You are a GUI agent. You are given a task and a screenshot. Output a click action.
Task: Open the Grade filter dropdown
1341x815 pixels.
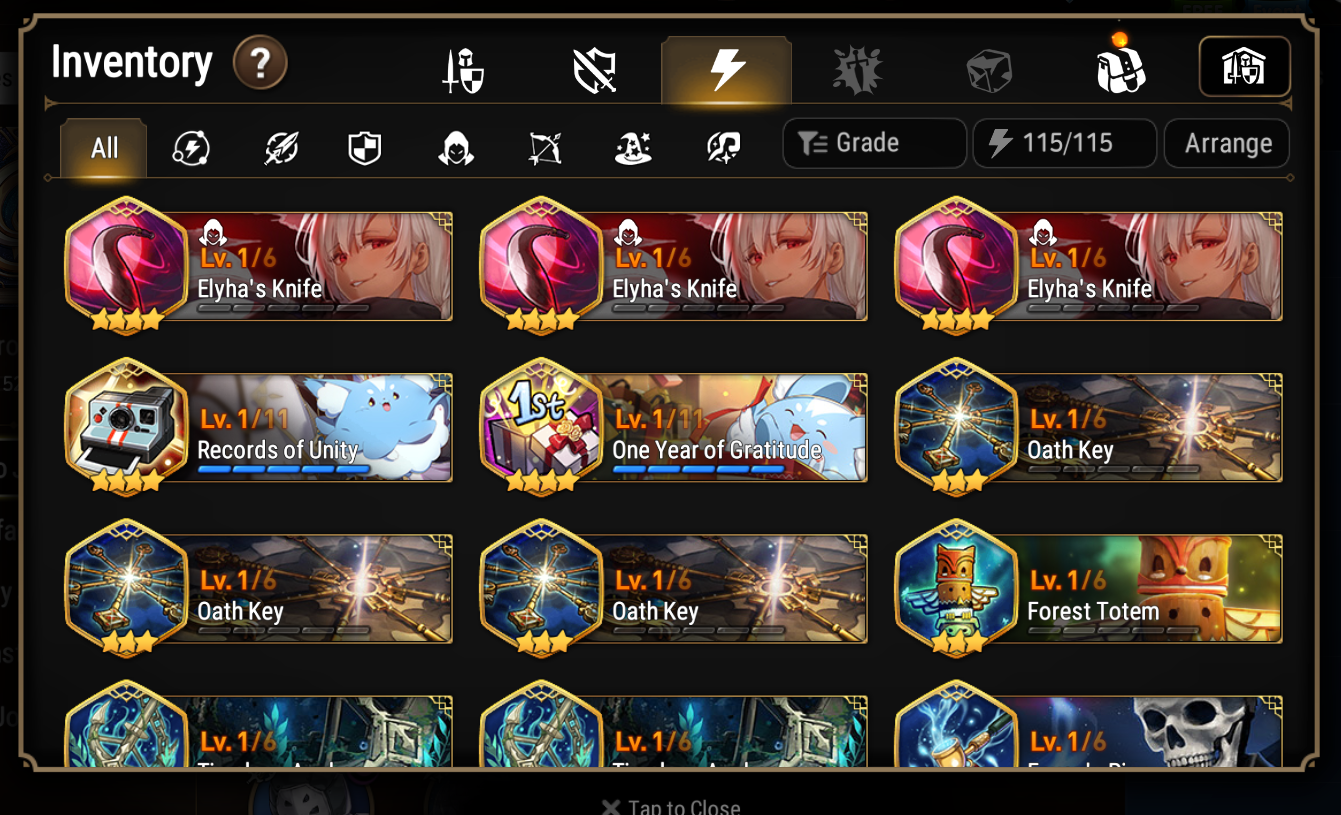point(875,143)
